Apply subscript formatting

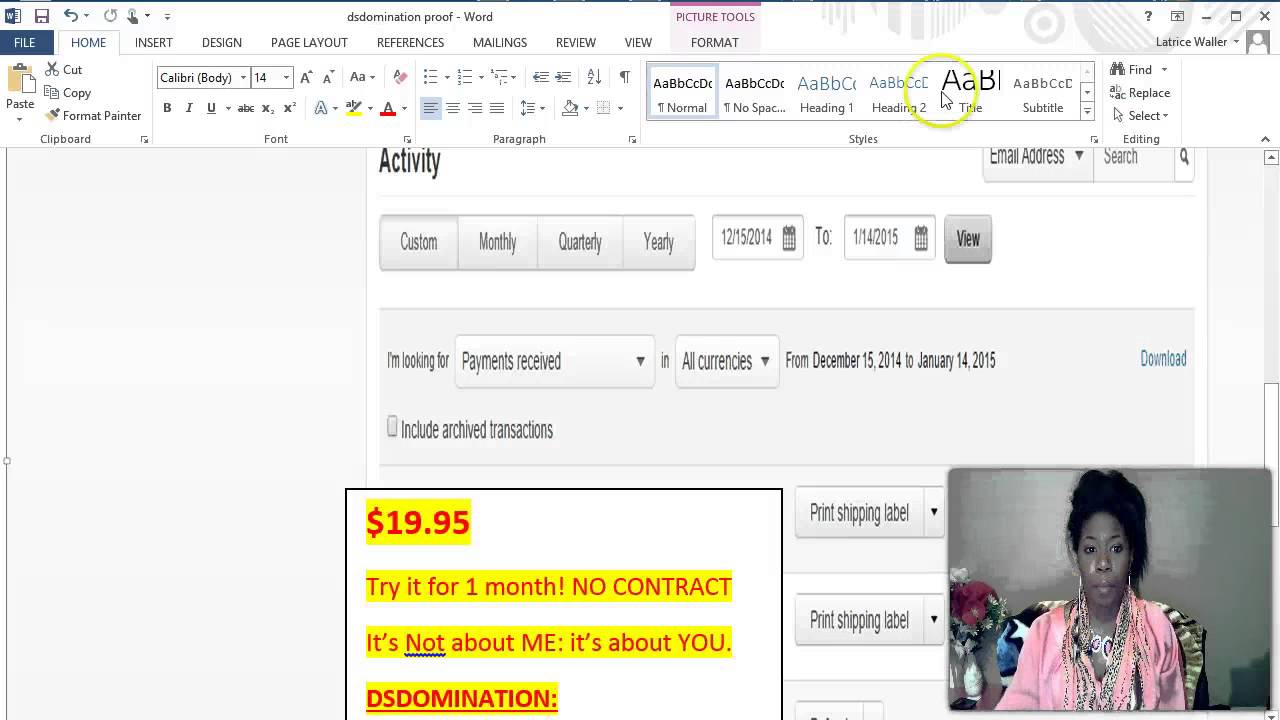[x=268, y=108]
